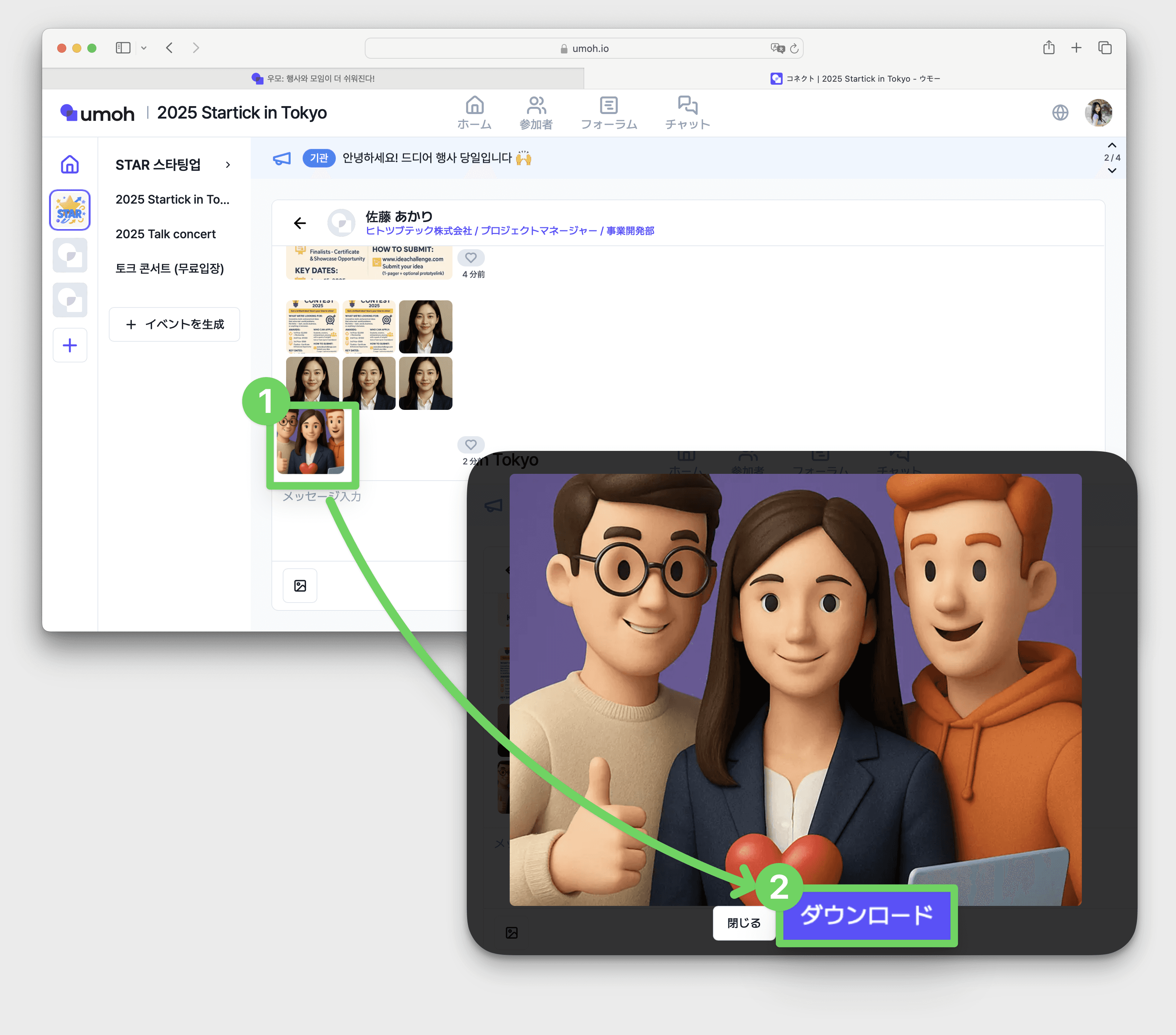The image size is (1176, 1035).
Task: Open sidebar options dropdown arrow in Safari
Action: (144, 48)
